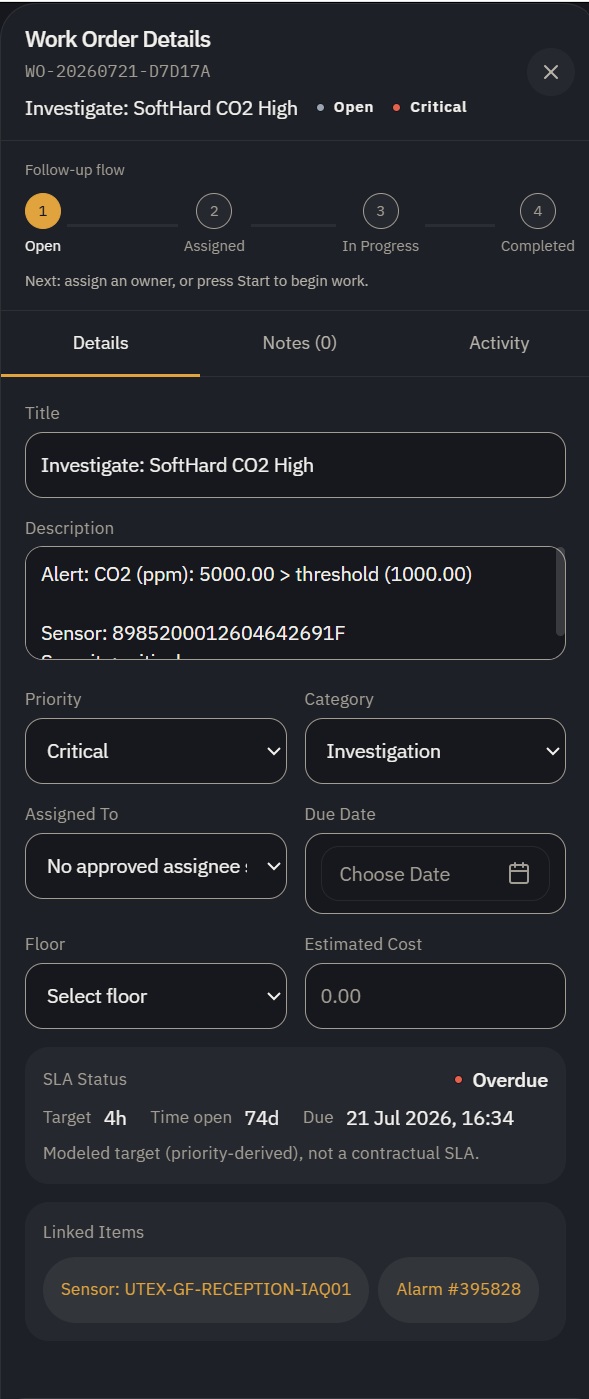This screenshot has width=589, height=1399.
Task: Open the Activity tab
Action: 499,343
